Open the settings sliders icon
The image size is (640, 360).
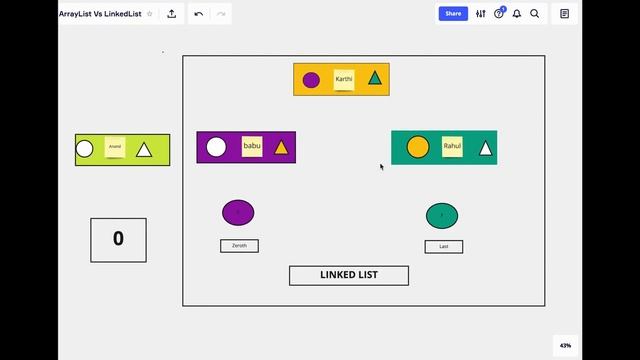click(x=481, y=14)
